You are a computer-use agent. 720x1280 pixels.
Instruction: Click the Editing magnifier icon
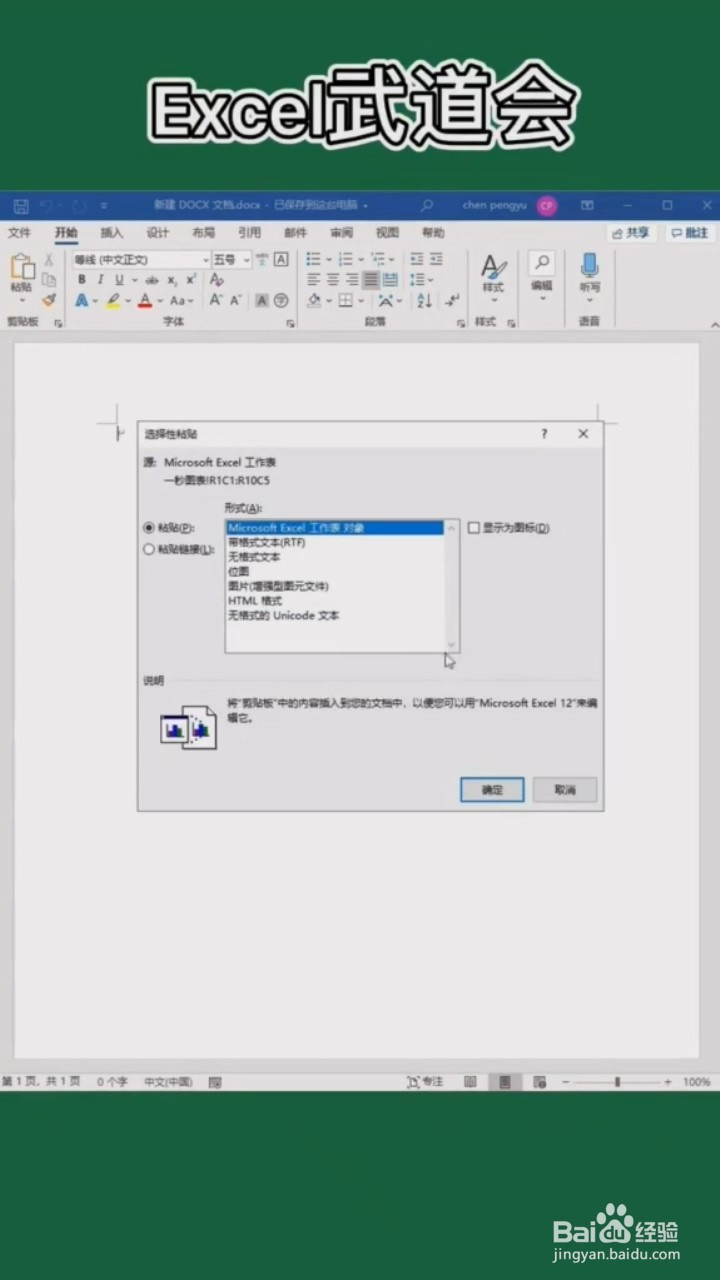click(541, 262)
